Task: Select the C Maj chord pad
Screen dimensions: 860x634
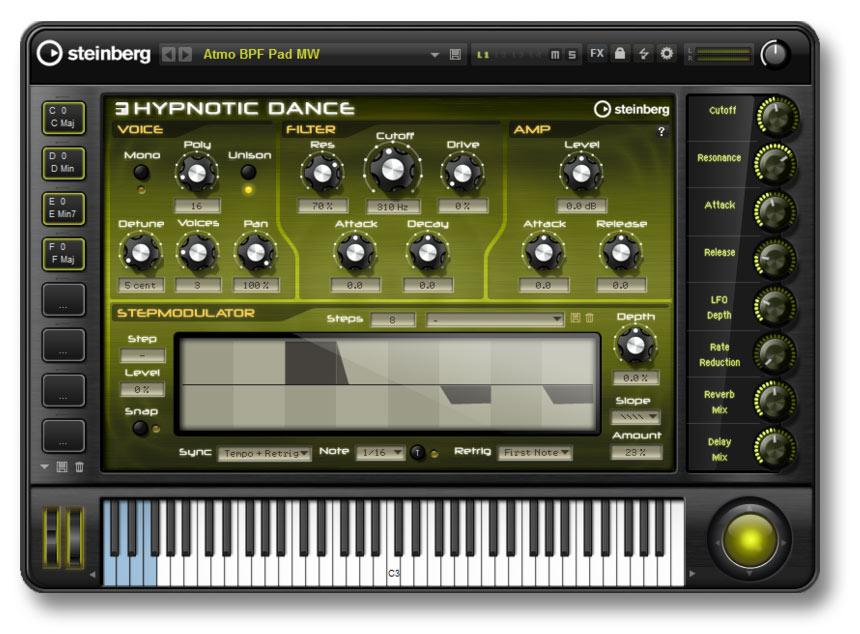Action: click(64, 117)
